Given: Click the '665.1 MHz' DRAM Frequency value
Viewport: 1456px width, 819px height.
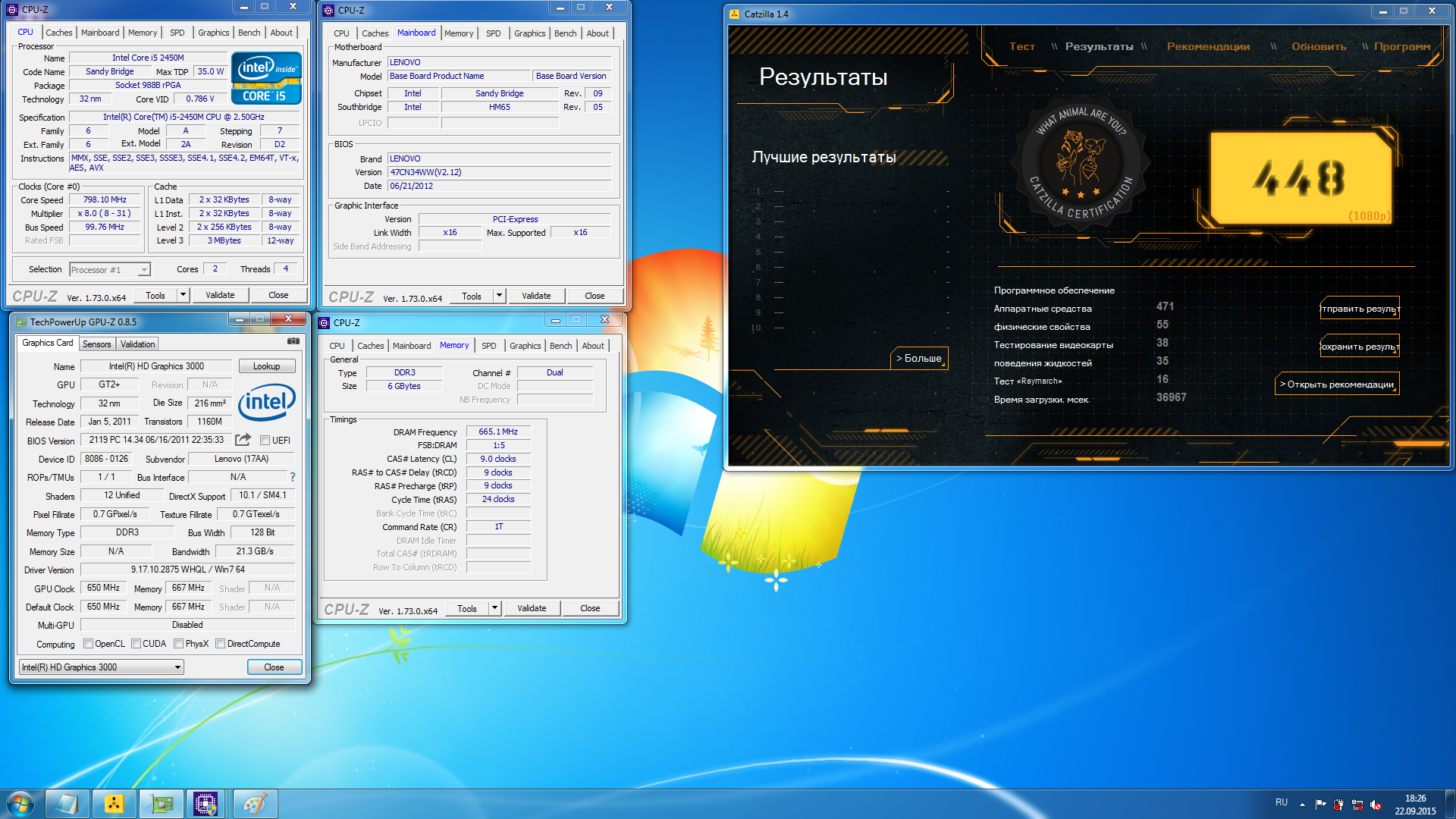Looking at the screenshot, I should (498, 431).
